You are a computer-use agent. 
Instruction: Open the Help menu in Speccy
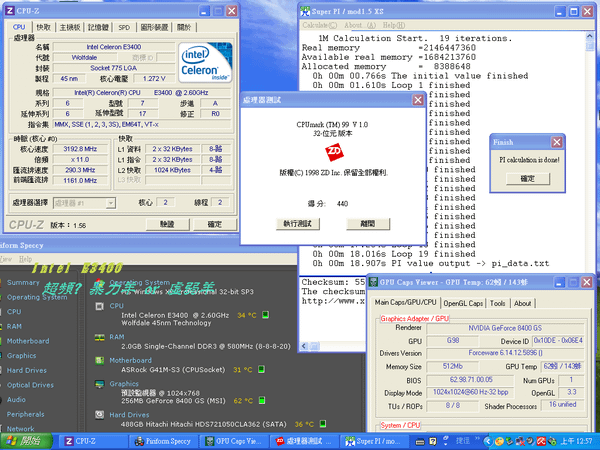25,259
